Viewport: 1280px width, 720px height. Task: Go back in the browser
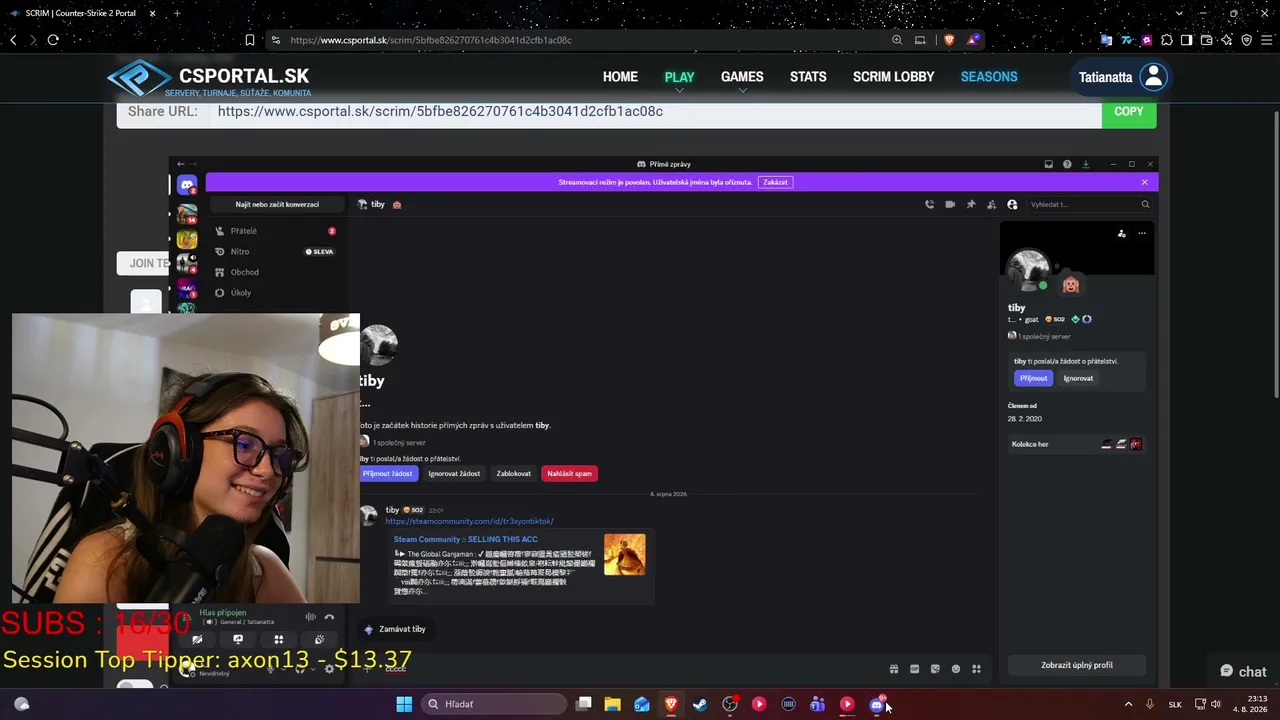[13, 40]
